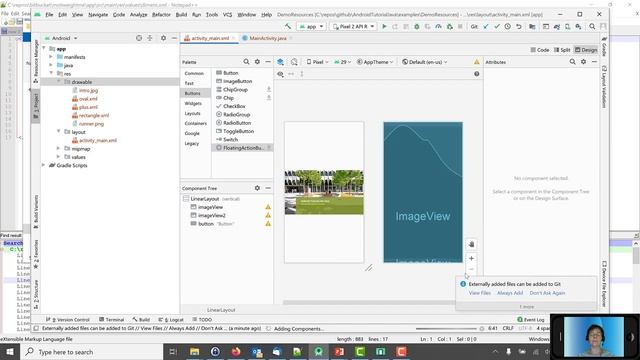Open the Default (en-us) locale dropdown
The width and height of the screenshot is (640, 360).
point(424,62)
